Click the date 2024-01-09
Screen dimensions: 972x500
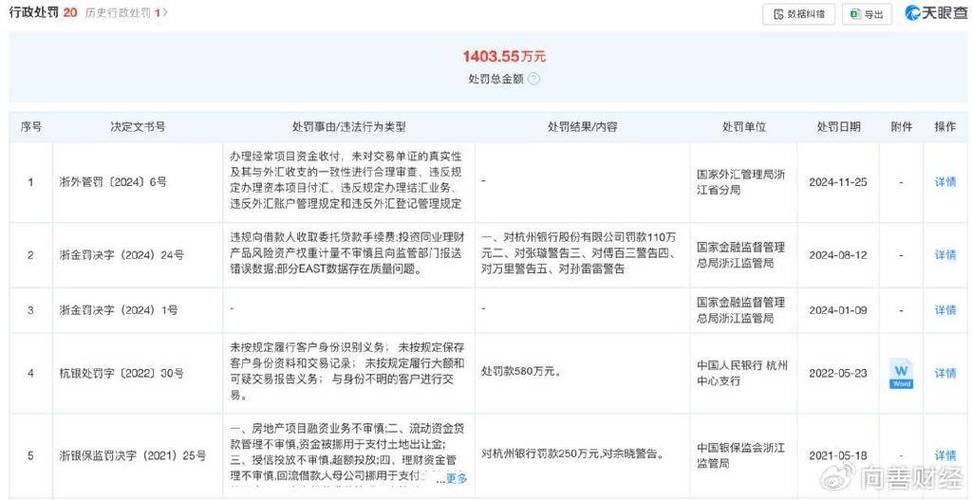838,310
